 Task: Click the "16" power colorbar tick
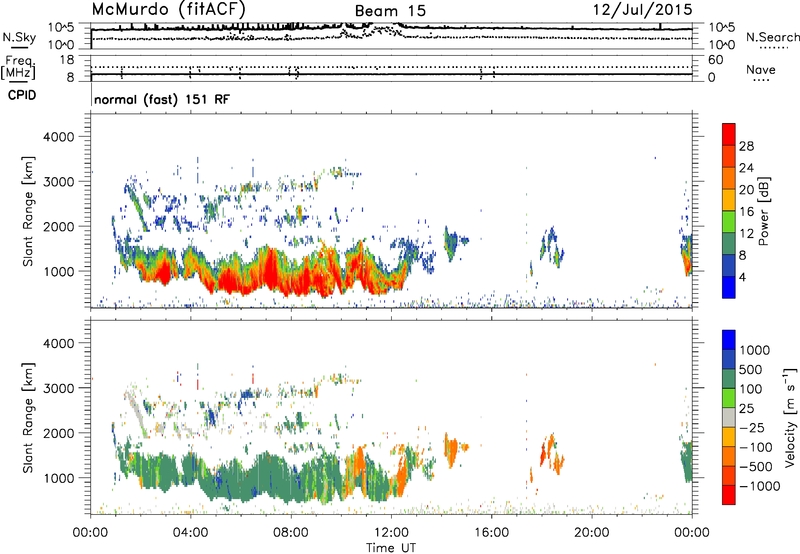tap(746, 212)
